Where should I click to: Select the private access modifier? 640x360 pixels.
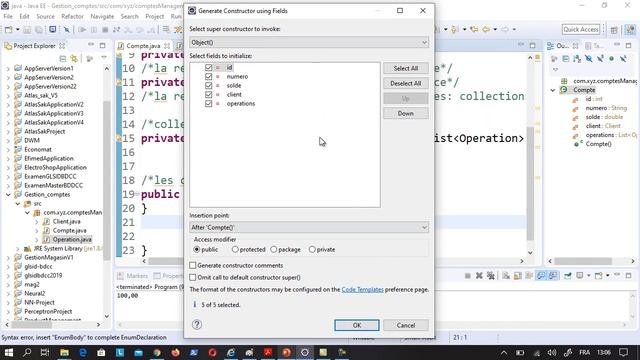click(312, 249)
